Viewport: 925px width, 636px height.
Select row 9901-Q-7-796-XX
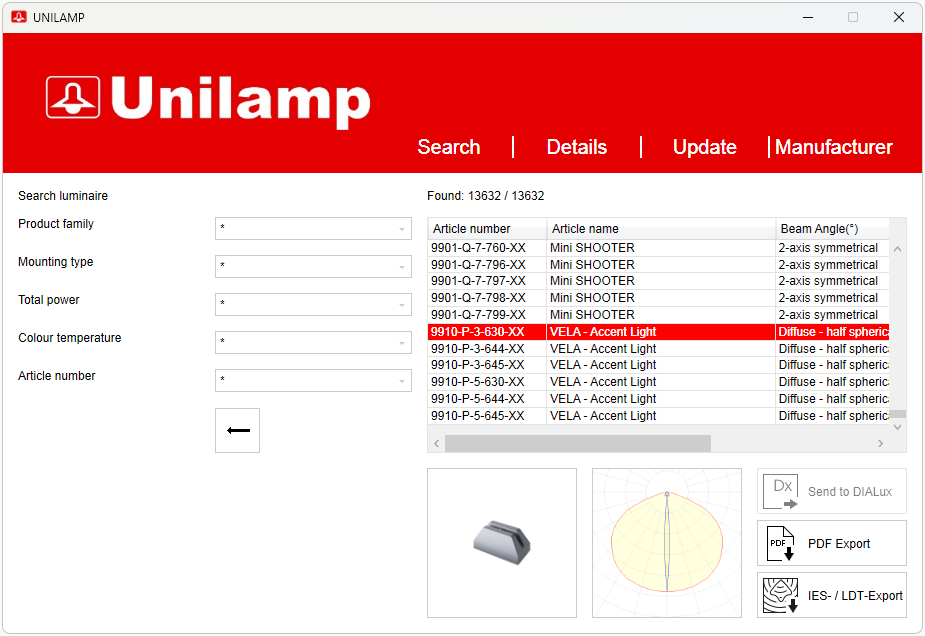(658, 265)
